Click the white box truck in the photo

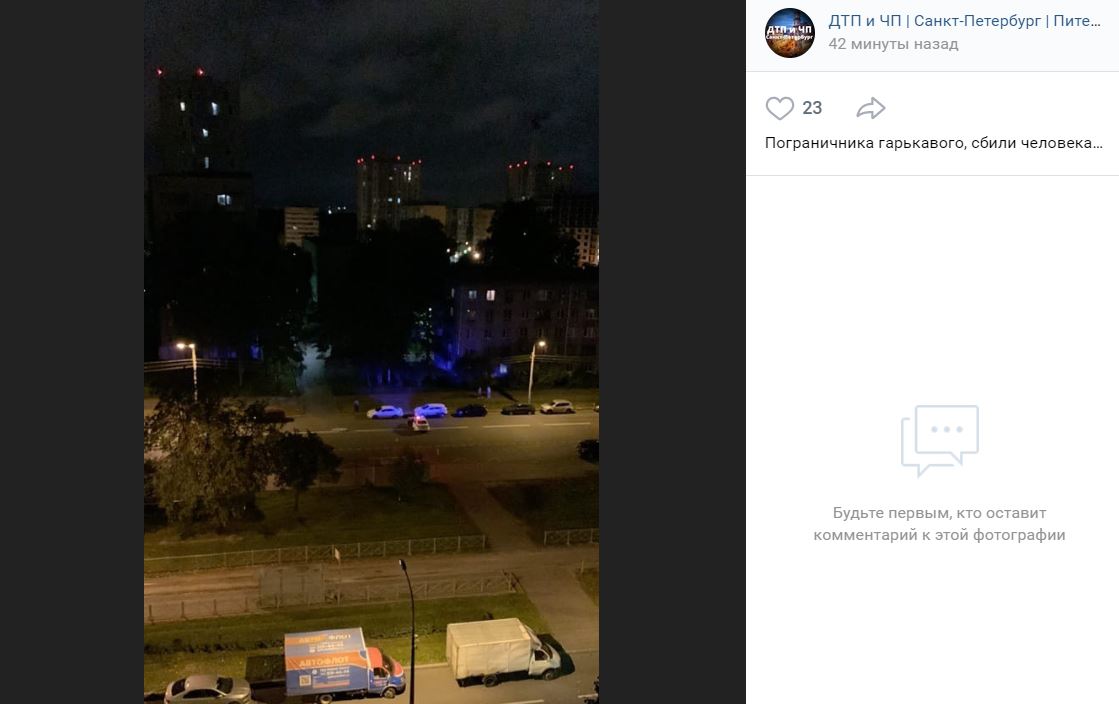tap(502, 651)
